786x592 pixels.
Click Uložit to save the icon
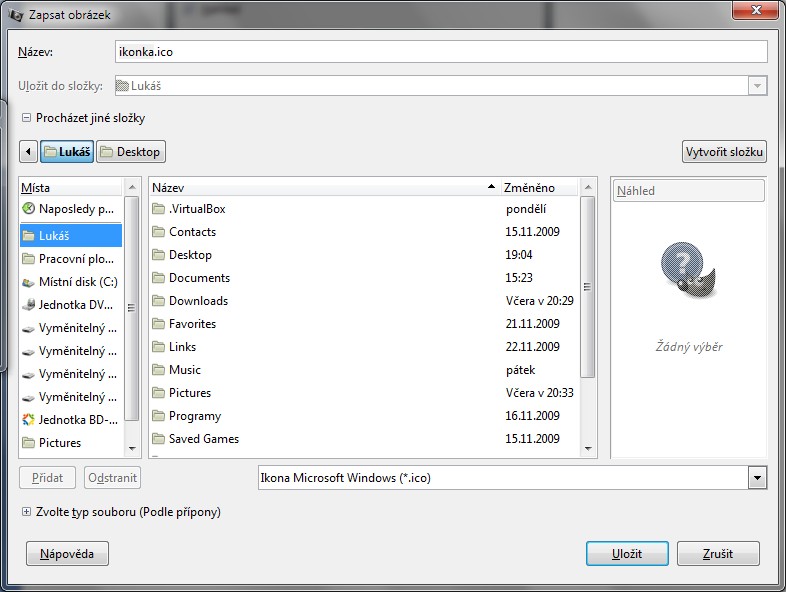(627, 554)
